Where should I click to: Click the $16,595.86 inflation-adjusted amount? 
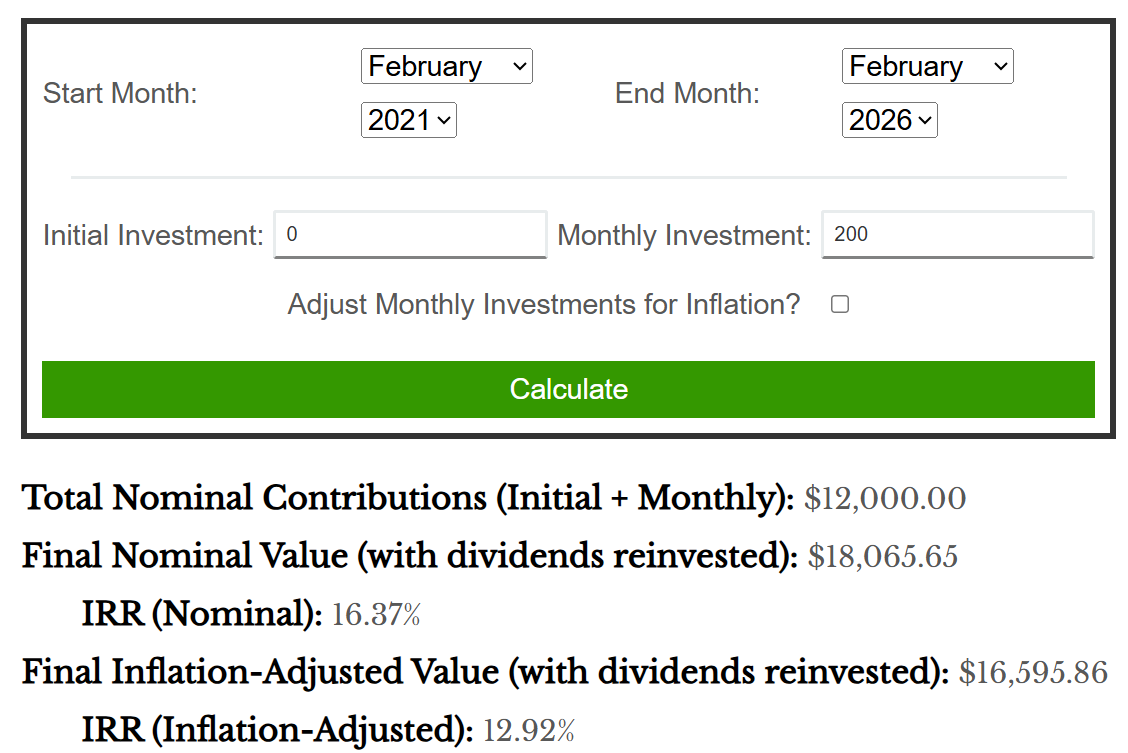(x=1033, y=673)
